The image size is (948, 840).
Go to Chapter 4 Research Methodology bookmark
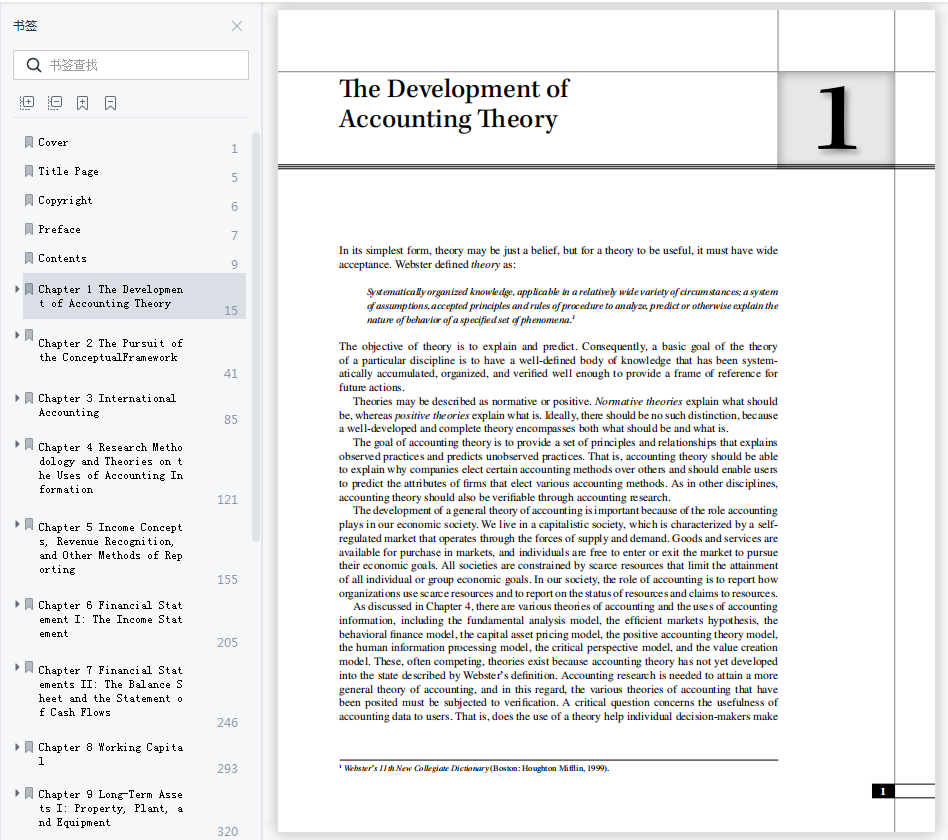tap(111, 468)
